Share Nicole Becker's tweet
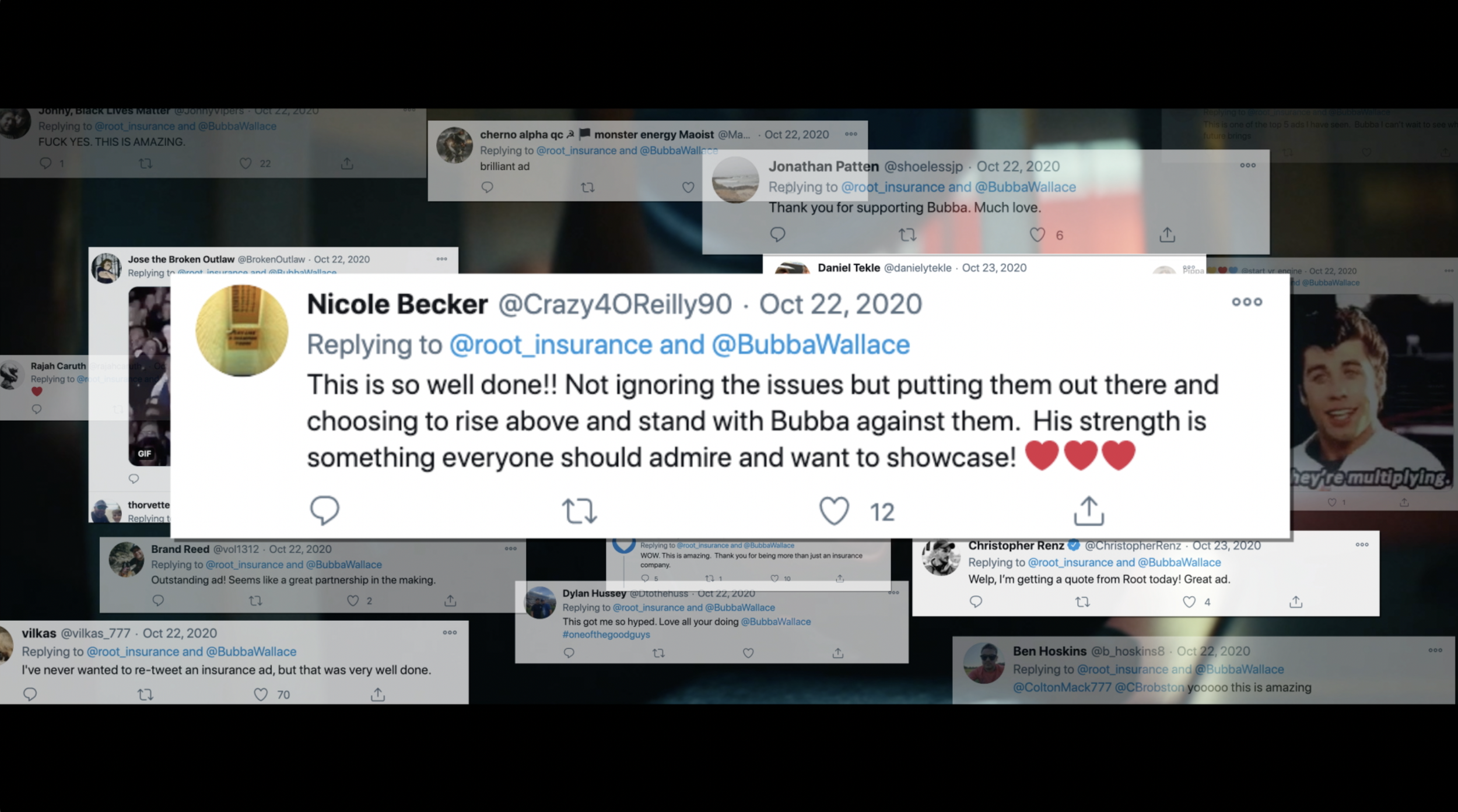This screenshot has width=1458, height=812. coord(1089,511)
